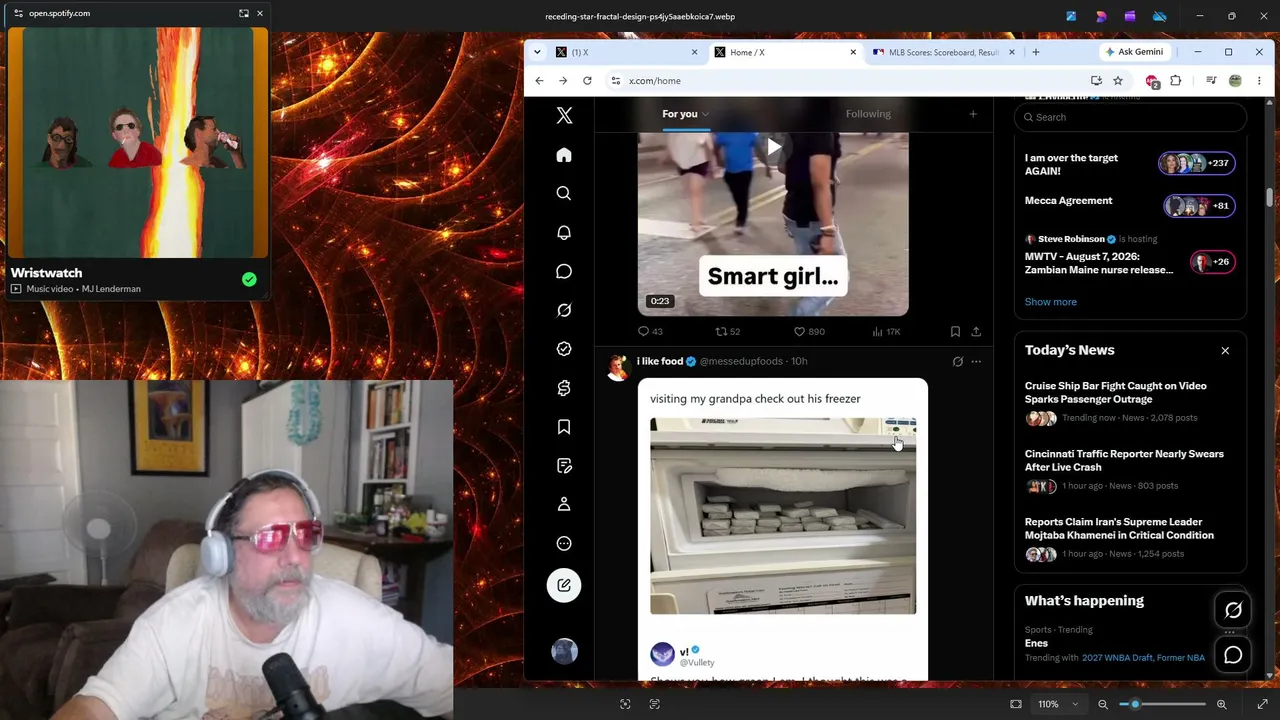Open the grandpa freezer photo
Image resolution: width=1280 pixels, height=720 pixels.
783,516
